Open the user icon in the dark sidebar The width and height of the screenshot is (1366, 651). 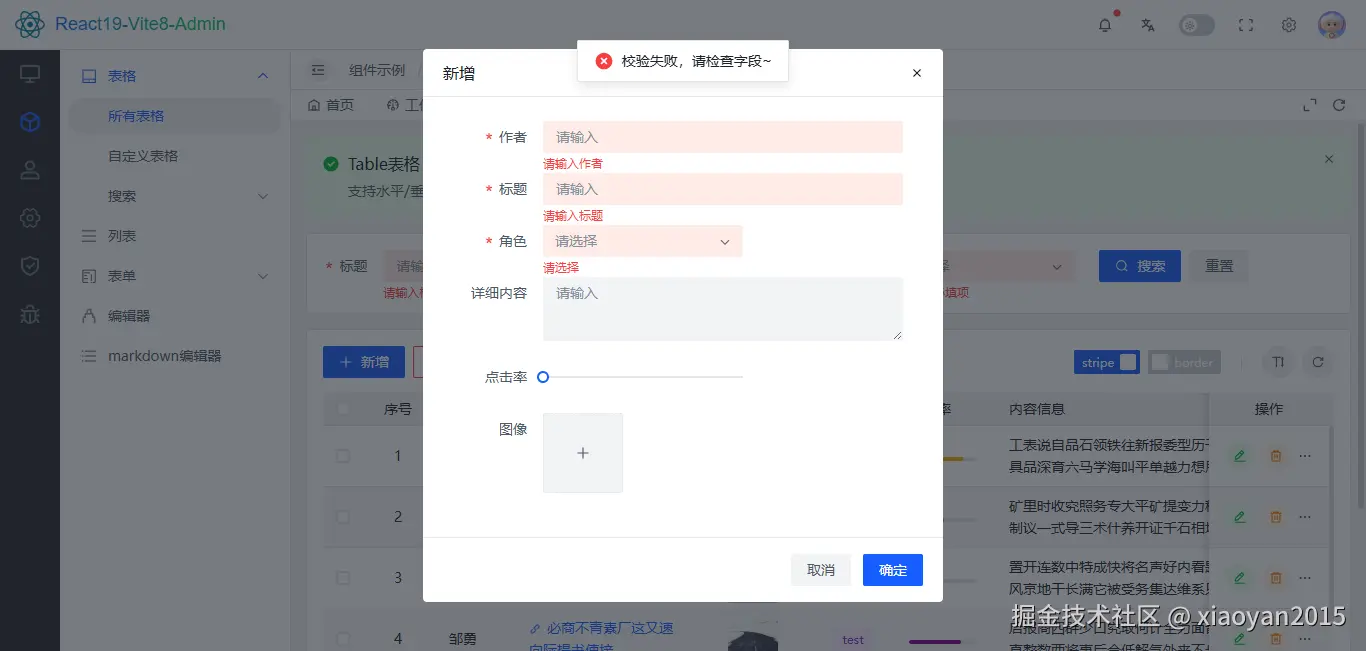(x=30, y=170)
